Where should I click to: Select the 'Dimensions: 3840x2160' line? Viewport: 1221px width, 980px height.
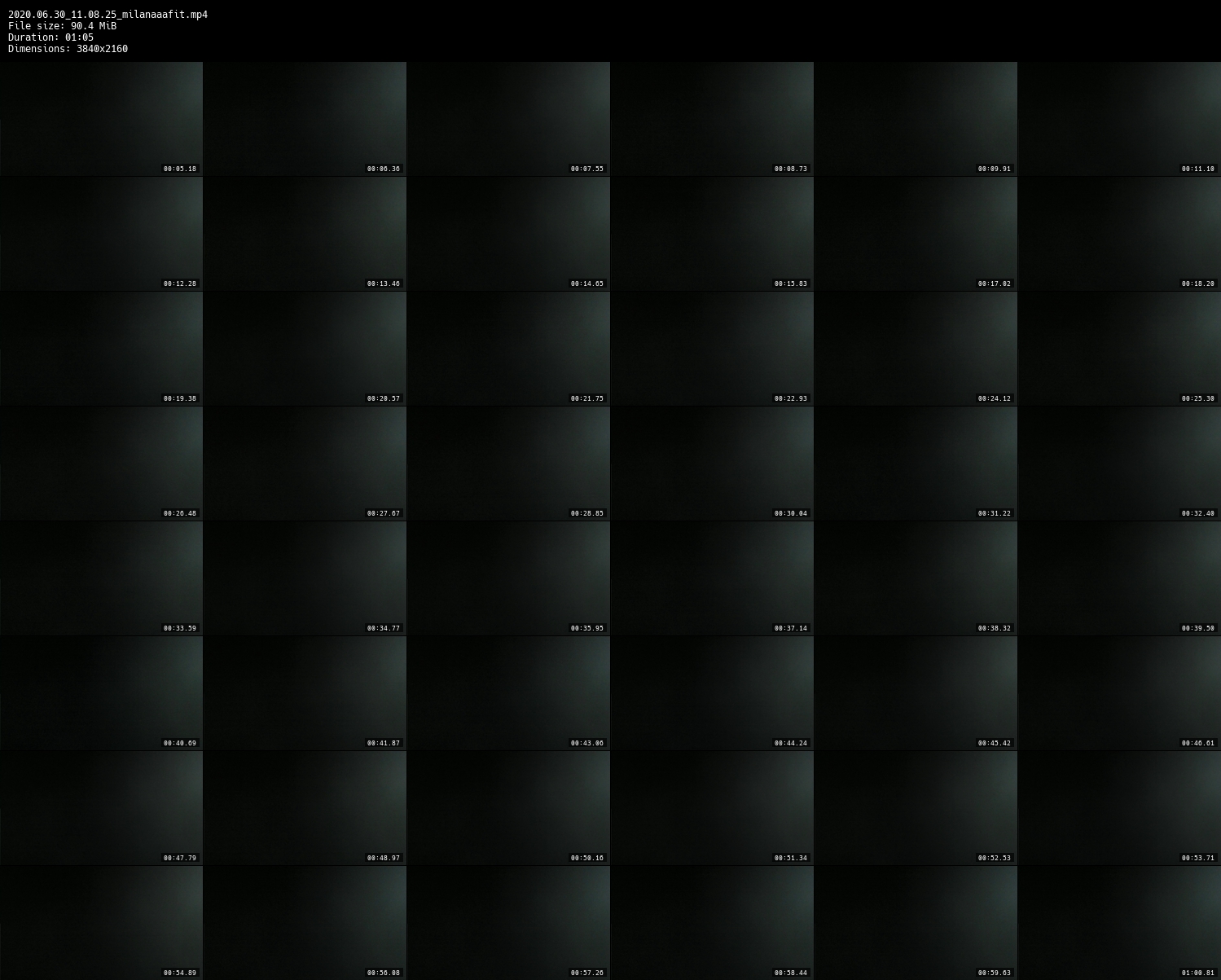coord(68,49)
